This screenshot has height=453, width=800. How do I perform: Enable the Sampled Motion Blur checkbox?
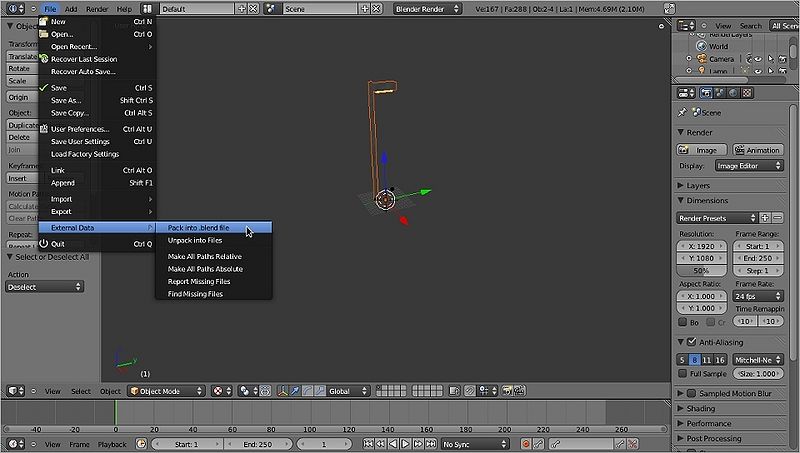click(692, 393)
